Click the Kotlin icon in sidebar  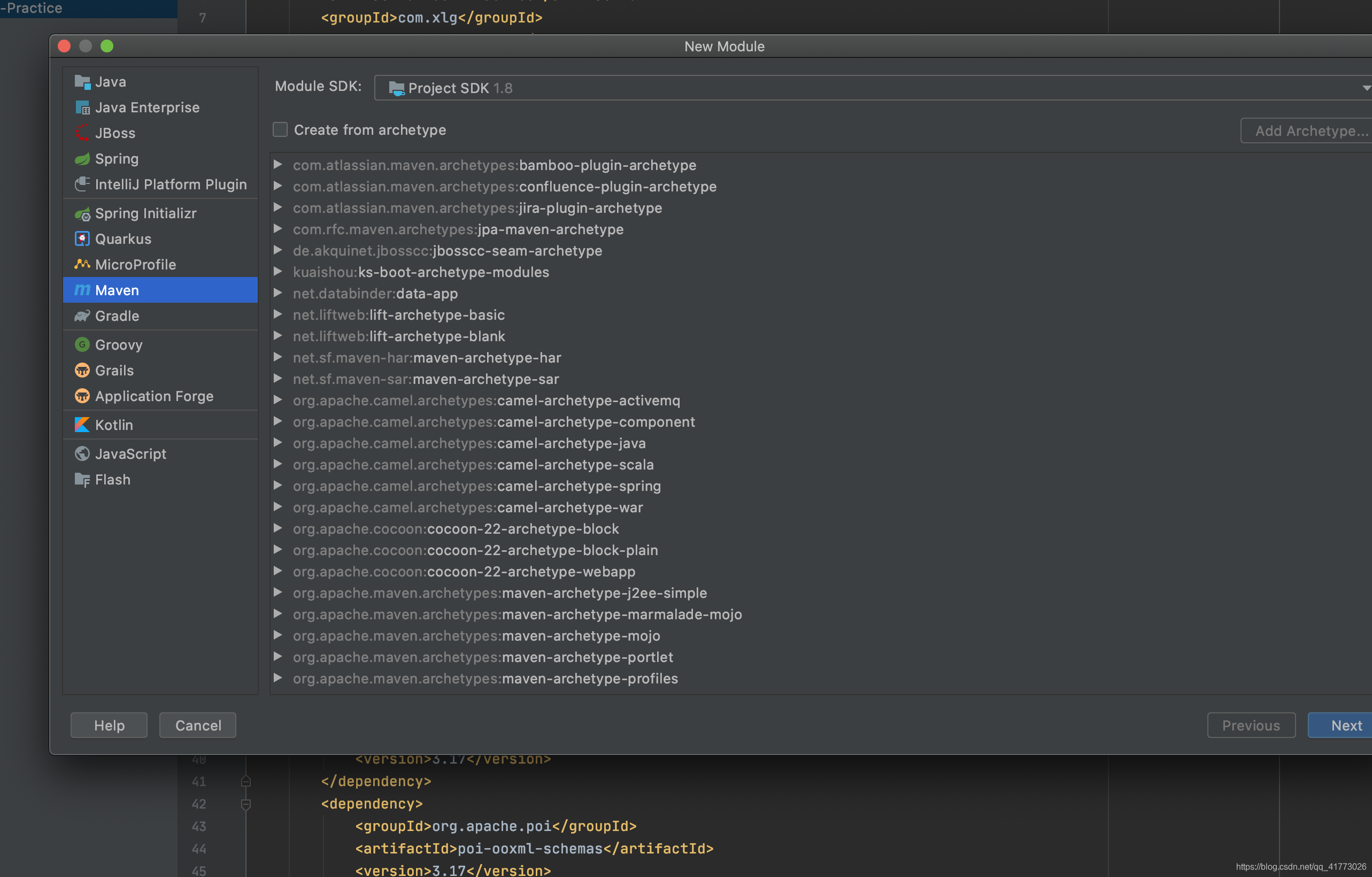coord(83,424)
